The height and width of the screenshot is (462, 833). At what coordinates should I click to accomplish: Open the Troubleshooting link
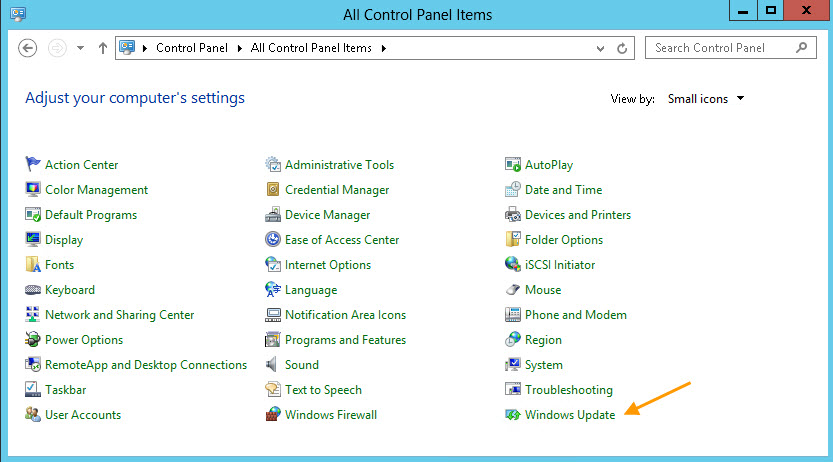[x=568, y=390]
